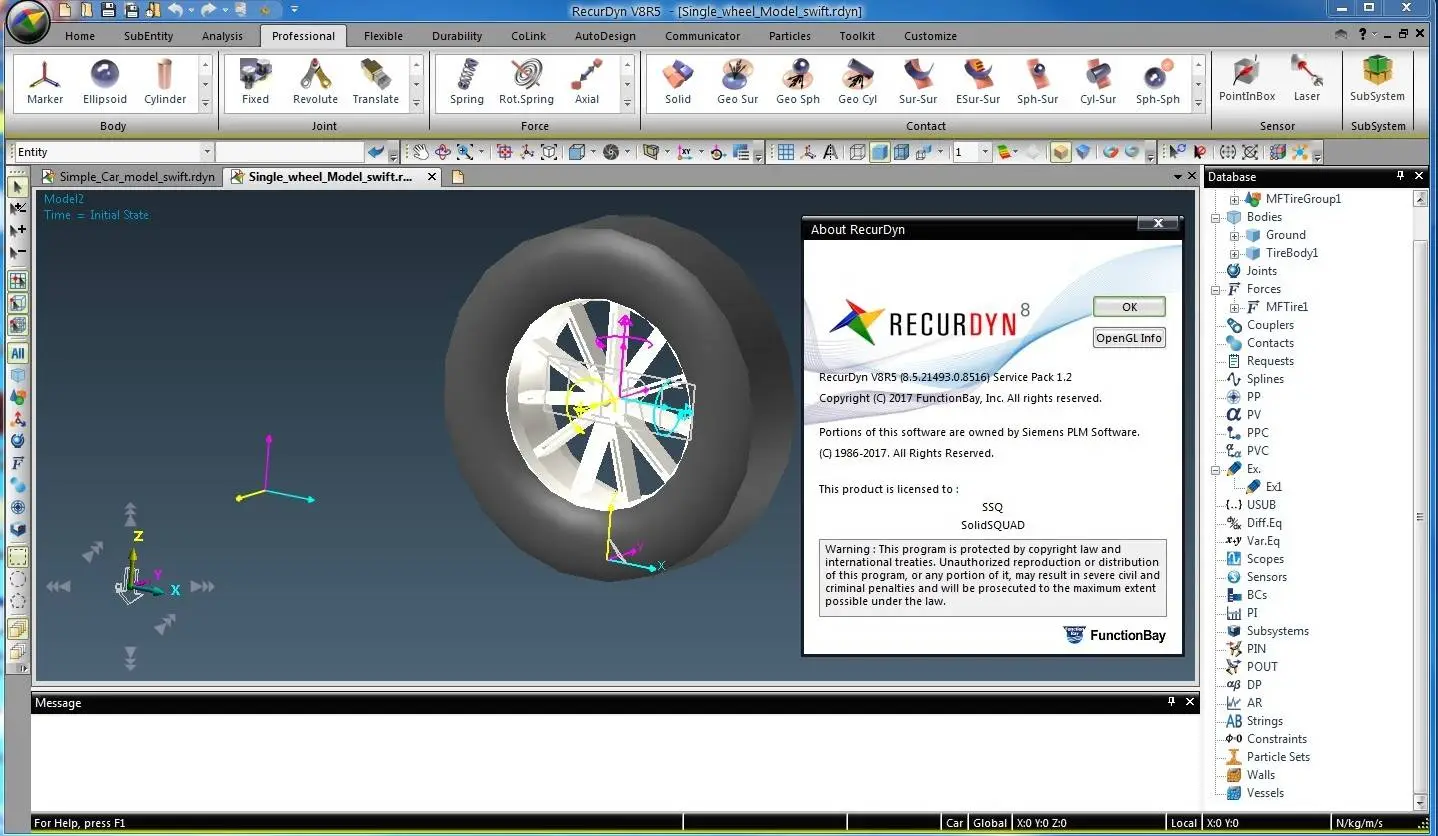Expand the Contact group gallery arrow
This screenshot has width=1438, height=836.
(1199, 103)
